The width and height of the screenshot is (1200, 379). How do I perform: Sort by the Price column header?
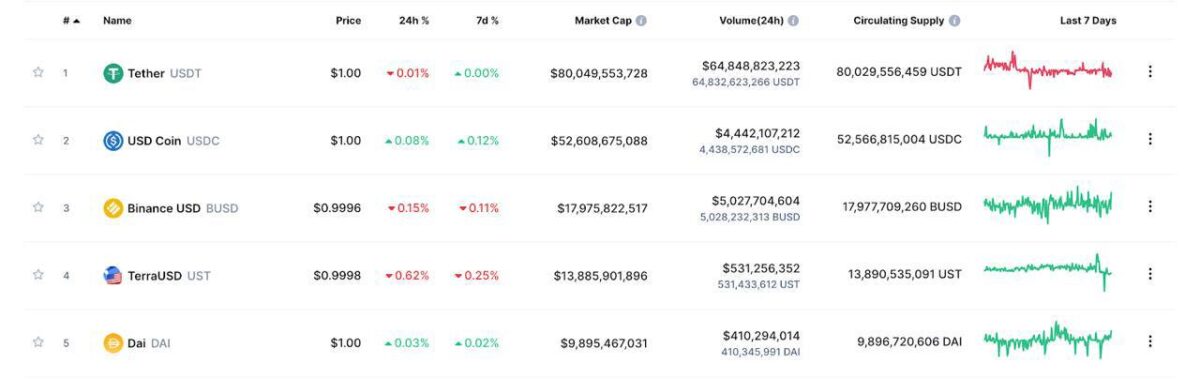(x=348, y=20)
